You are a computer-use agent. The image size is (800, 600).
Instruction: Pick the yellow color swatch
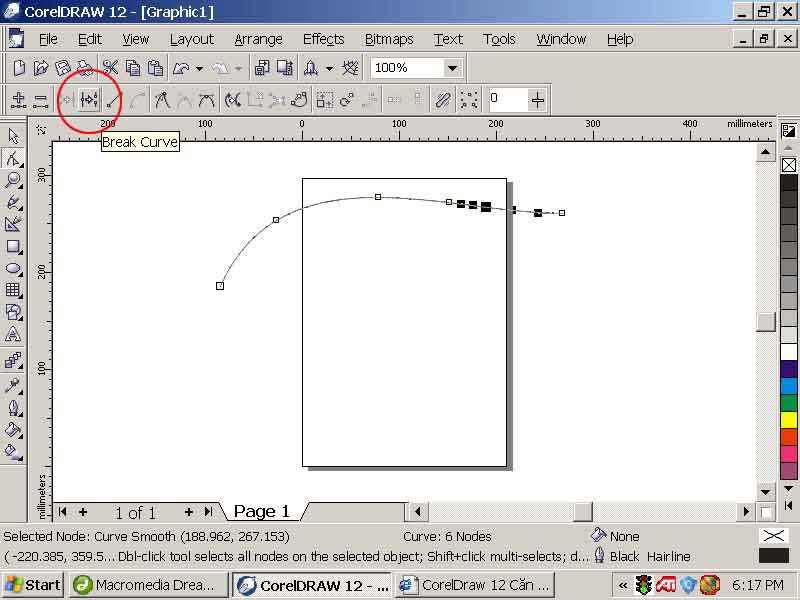pyautogui.click(x=789, y=419)
